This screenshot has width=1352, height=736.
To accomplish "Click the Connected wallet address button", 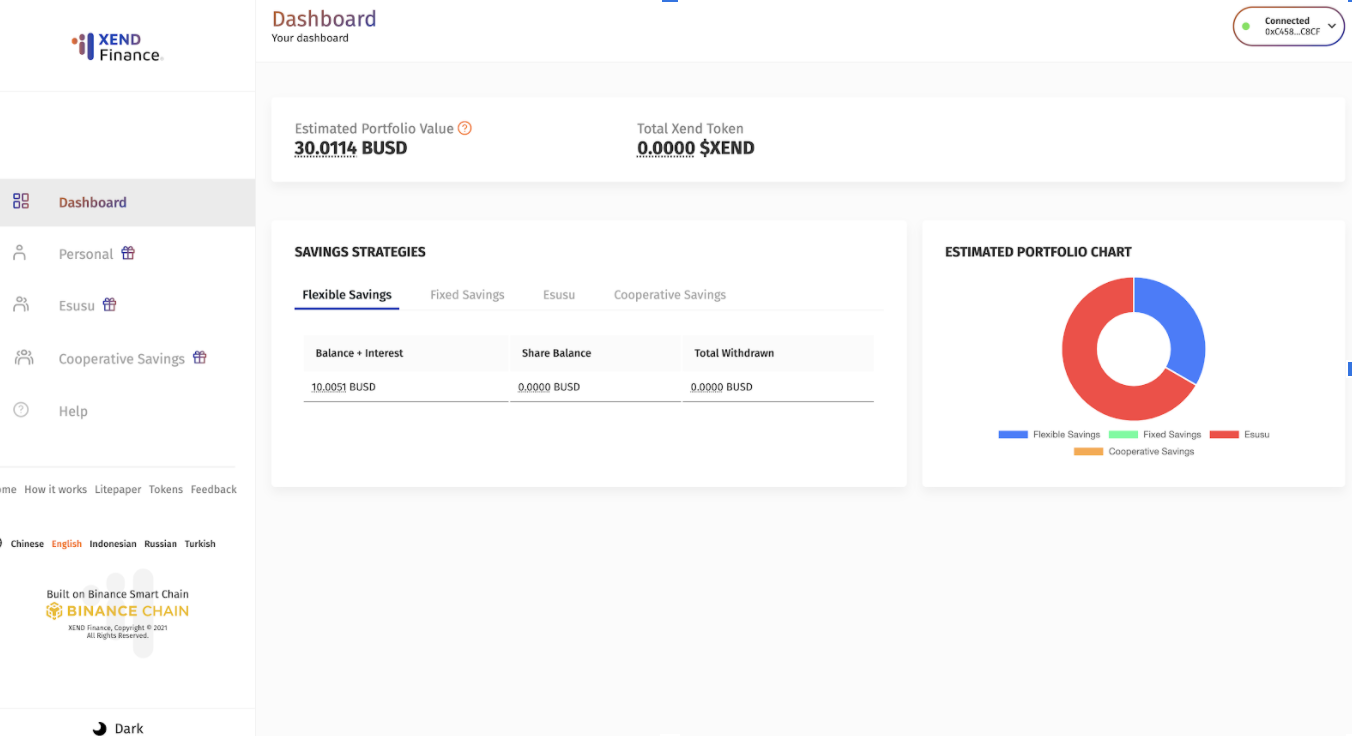I will (x=1289, y=26).
